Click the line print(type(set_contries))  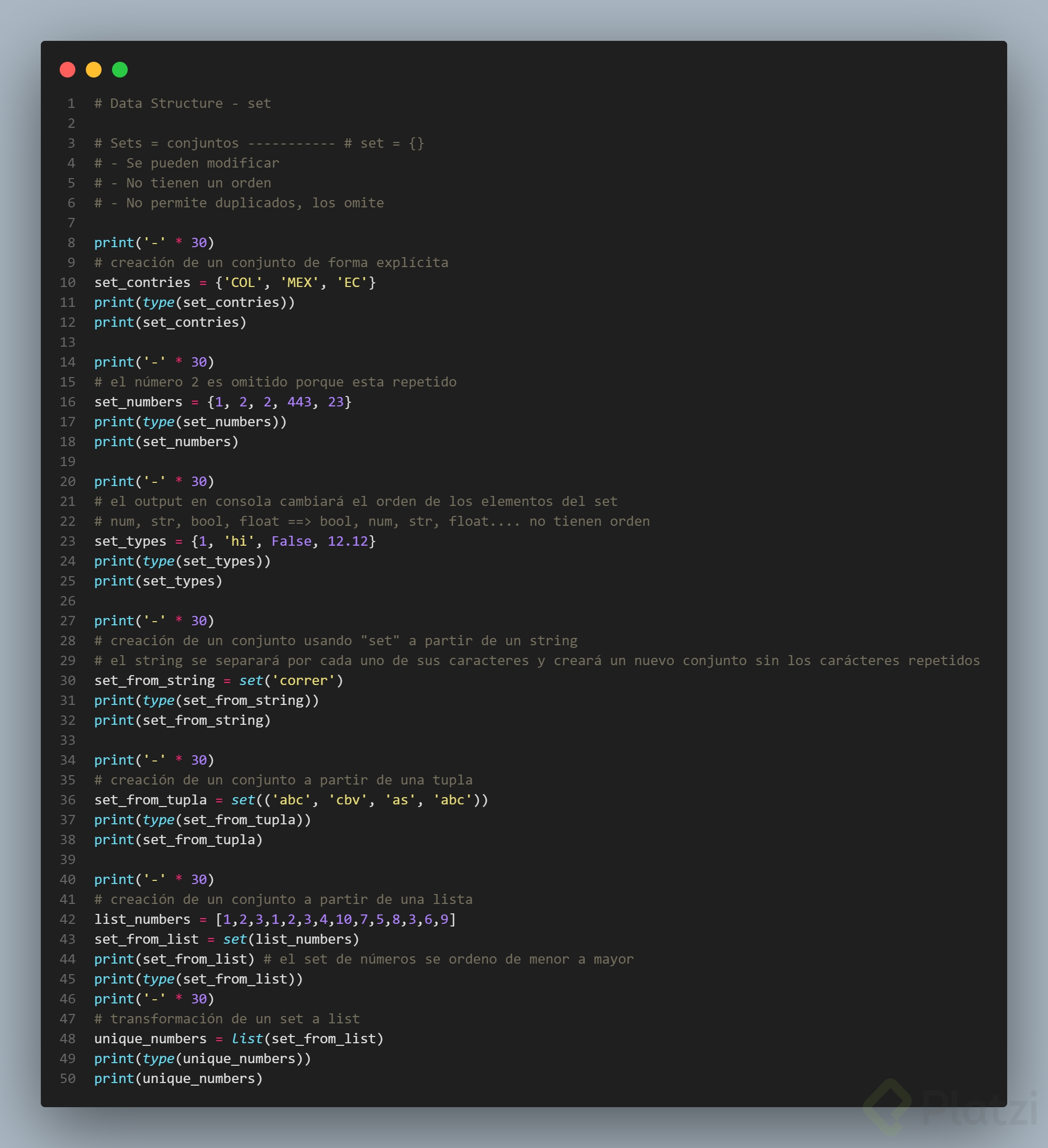tap(195, 302)
